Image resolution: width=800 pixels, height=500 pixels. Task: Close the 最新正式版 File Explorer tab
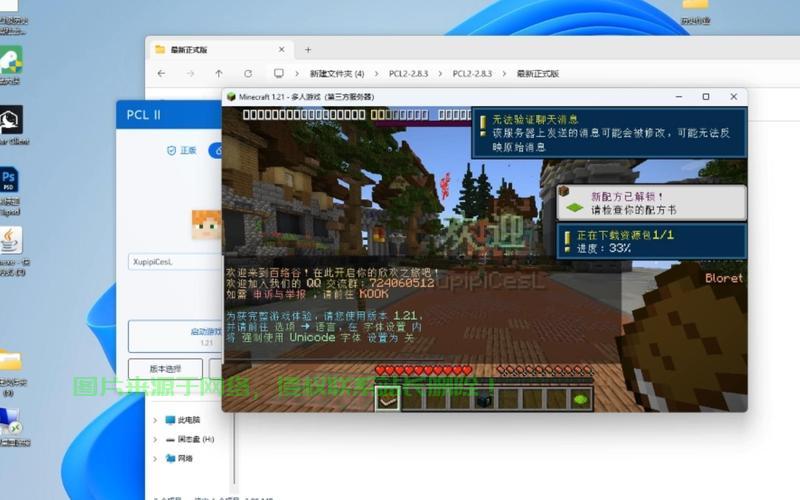coord(282,49)
